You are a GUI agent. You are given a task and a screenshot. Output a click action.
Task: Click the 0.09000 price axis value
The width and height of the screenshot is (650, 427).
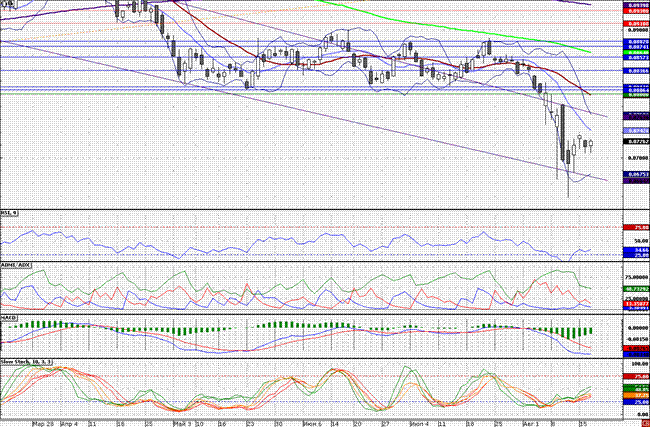636,30
